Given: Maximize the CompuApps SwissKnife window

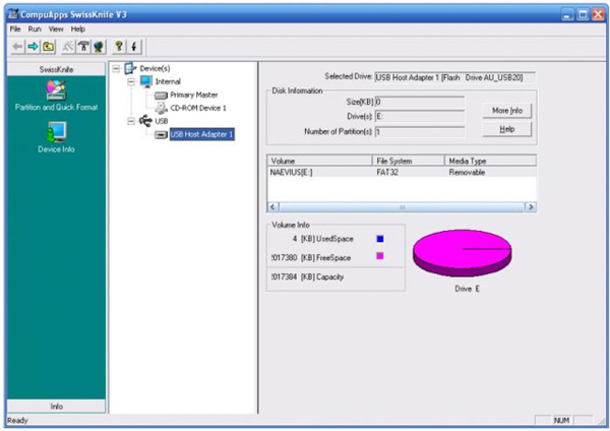Looking at the screenshot, I should pyautogui.click(x=583, y=15).
